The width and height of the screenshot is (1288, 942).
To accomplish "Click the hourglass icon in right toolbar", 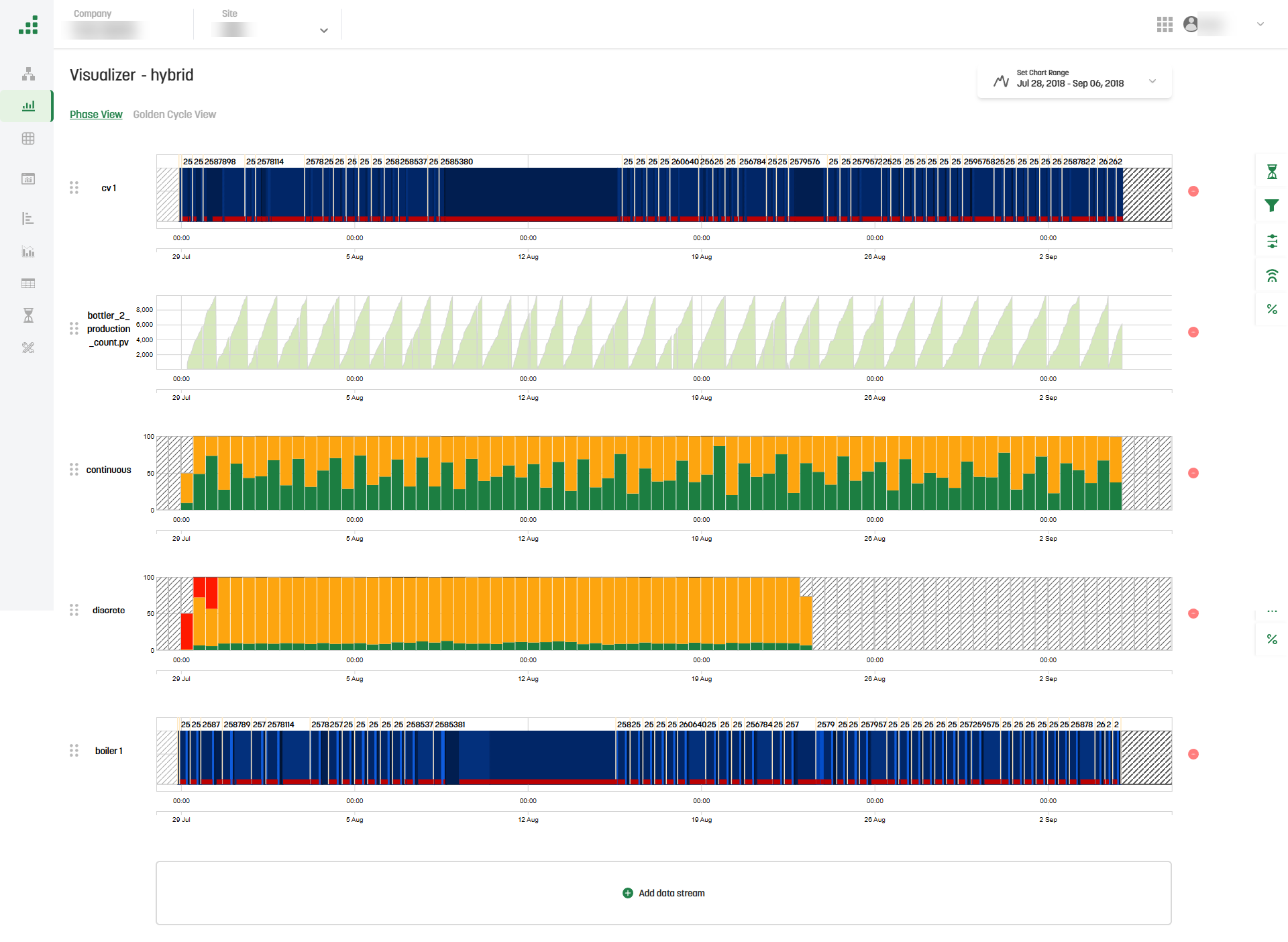I will 1272,172.
